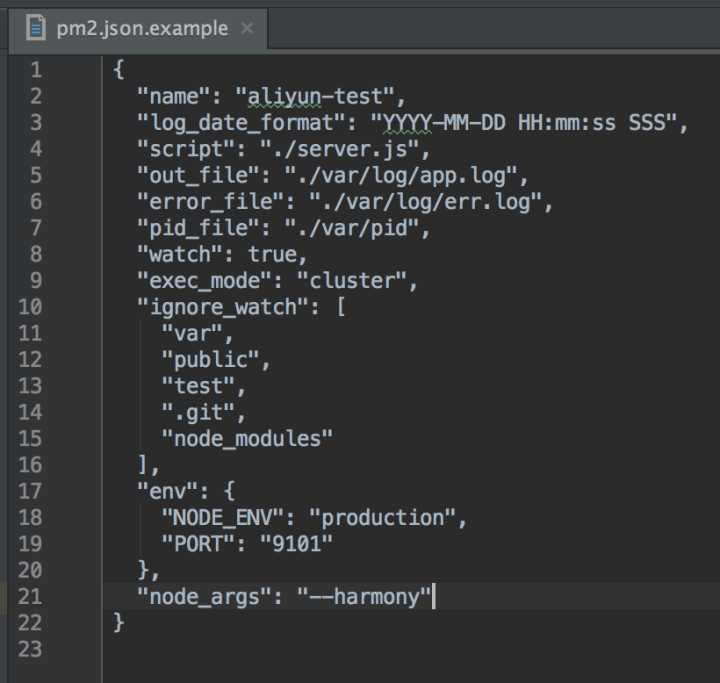The height and width of the screenshot is (683, 720).
Task: Click the "log_date_format" key
Action: (242, 123)
